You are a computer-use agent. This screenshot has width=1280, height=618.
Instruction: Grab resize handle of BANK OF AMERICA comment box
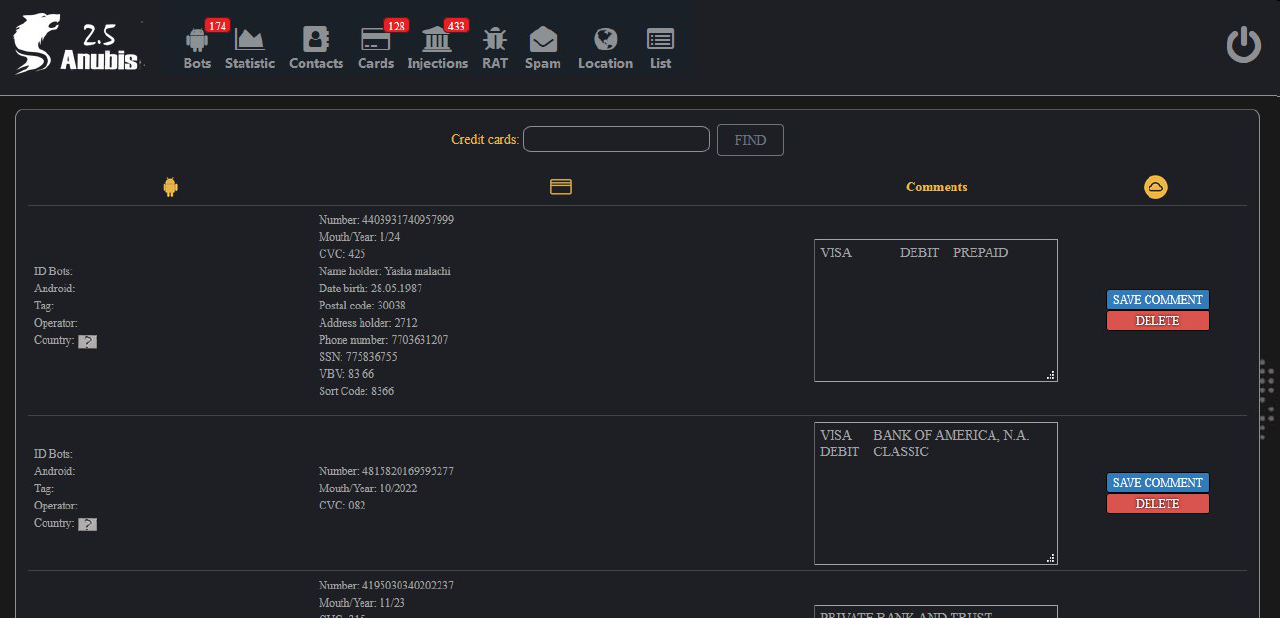click(1051, 558)
